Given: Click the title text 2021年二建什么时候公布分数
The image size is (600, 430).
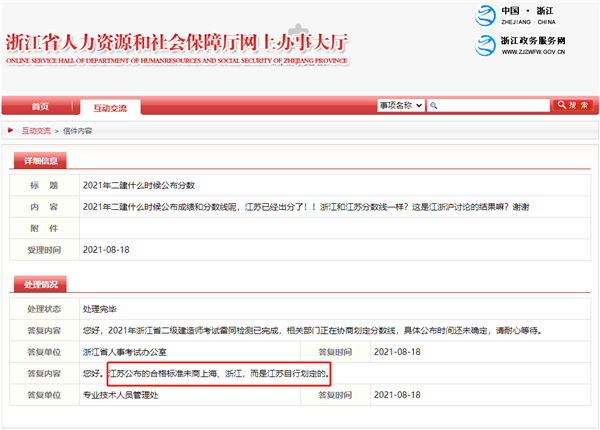Looking at the screenshot, I should coord(138,185).
